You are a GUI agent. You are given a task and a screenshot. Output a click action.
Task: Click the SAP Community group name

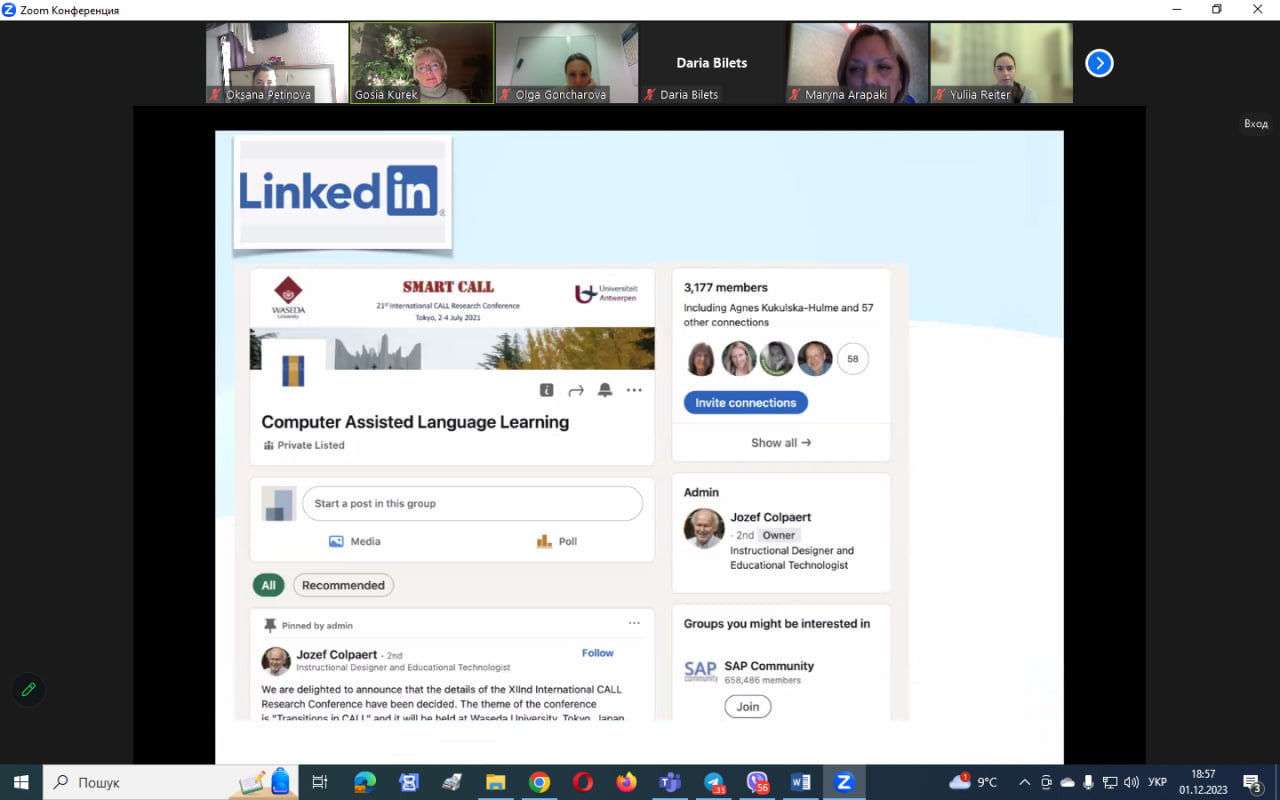coord(769,666)
